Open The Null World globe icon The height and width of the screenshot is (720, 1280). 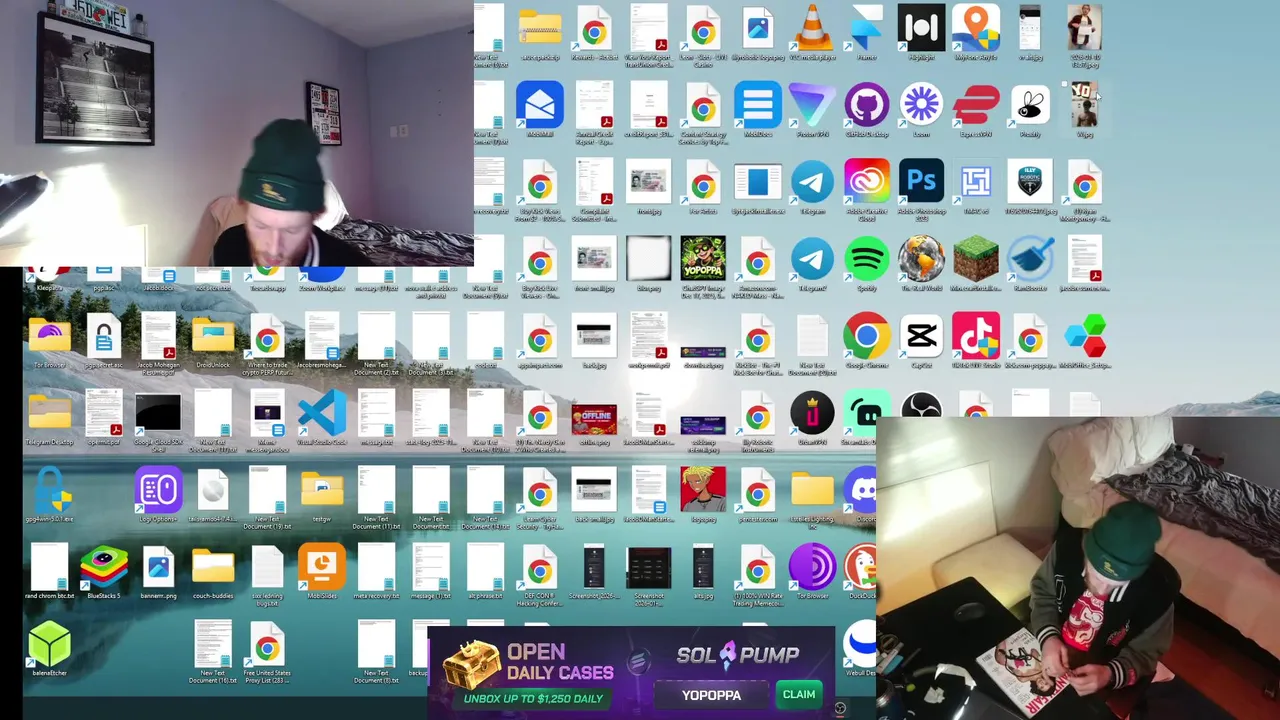point(921,260)
